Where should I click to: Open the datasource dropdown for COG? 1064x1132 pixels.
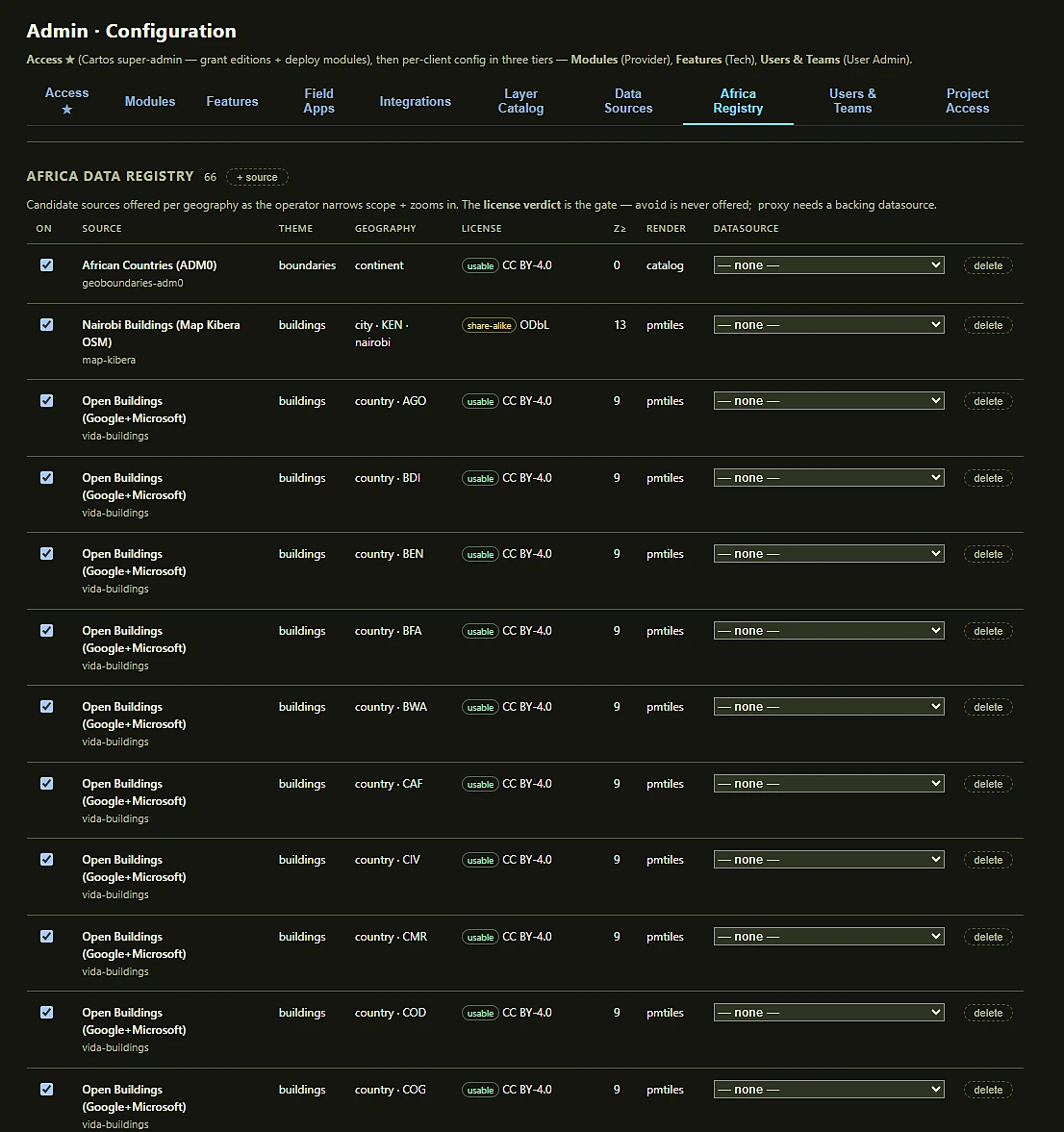828,1090
